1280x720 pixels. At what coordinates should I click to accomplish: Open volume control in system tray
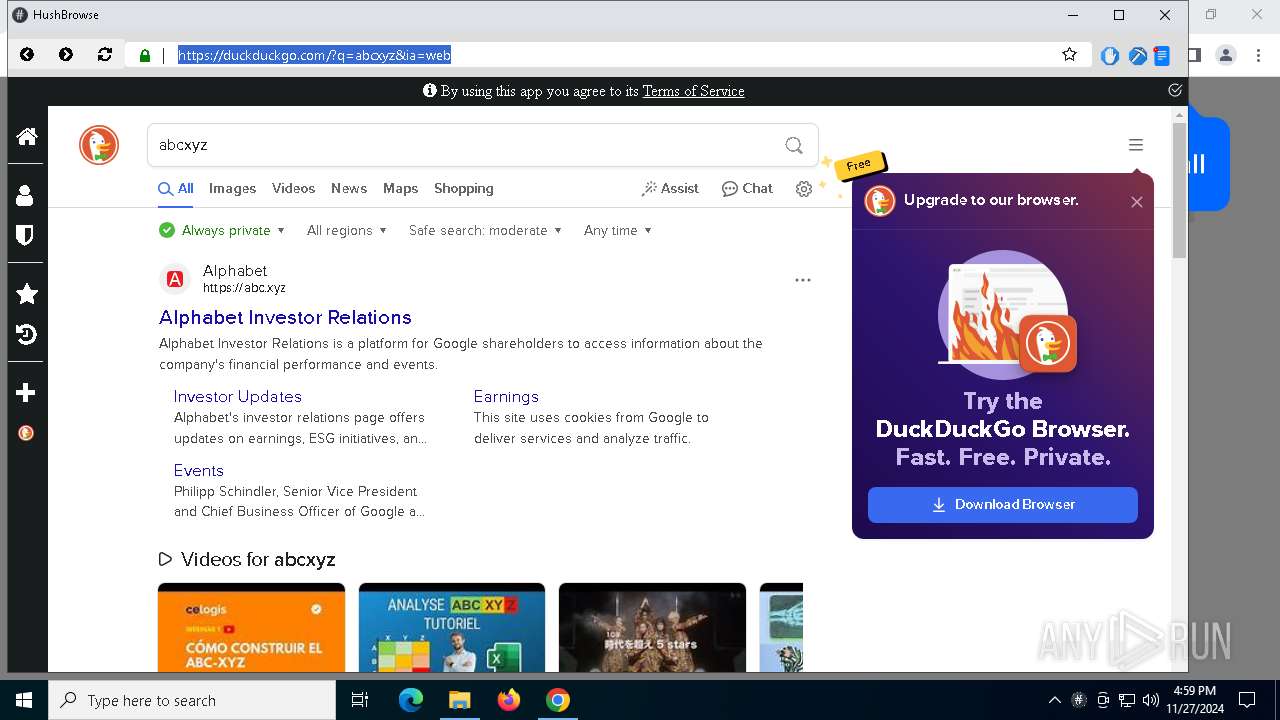click(x=1151, y=700)
